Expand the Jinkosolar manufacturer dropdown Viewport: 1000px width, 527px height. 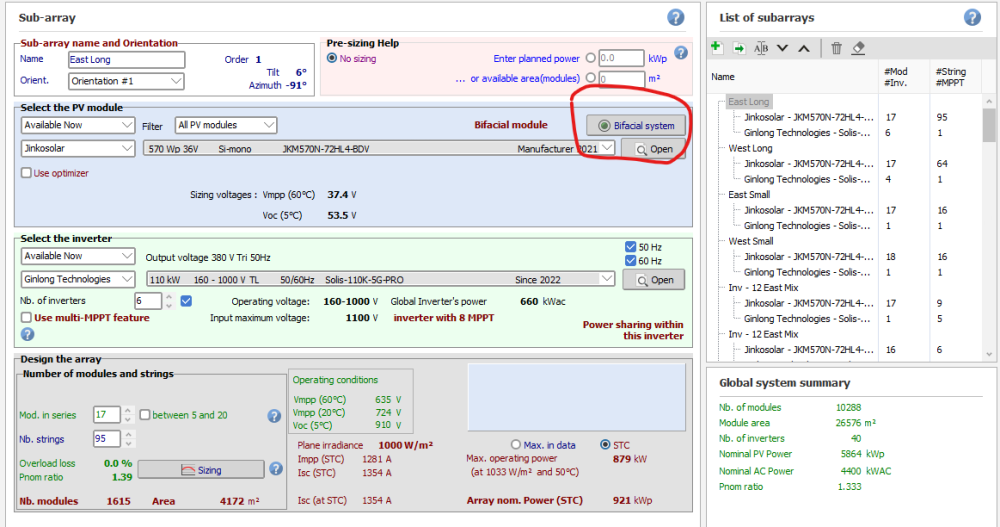(78, 148)
